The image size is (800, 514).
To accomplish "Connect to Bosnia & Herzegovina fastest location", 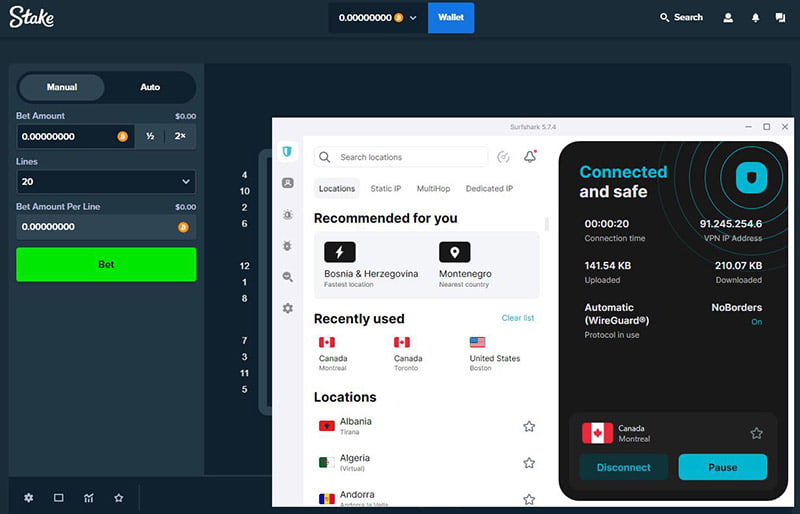I will pos(371,264).
